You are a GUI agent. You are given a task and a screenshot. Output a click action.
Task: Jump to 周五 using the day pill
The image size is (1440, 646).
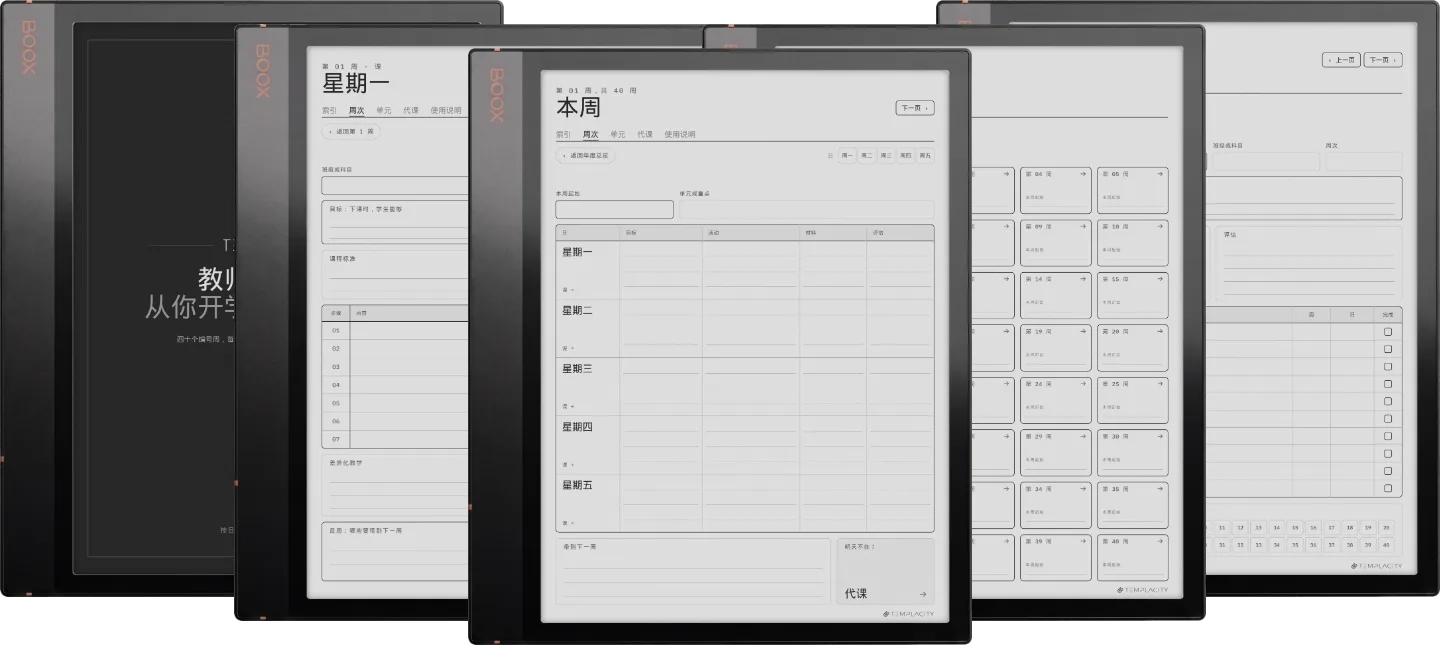tap(924, 155)
